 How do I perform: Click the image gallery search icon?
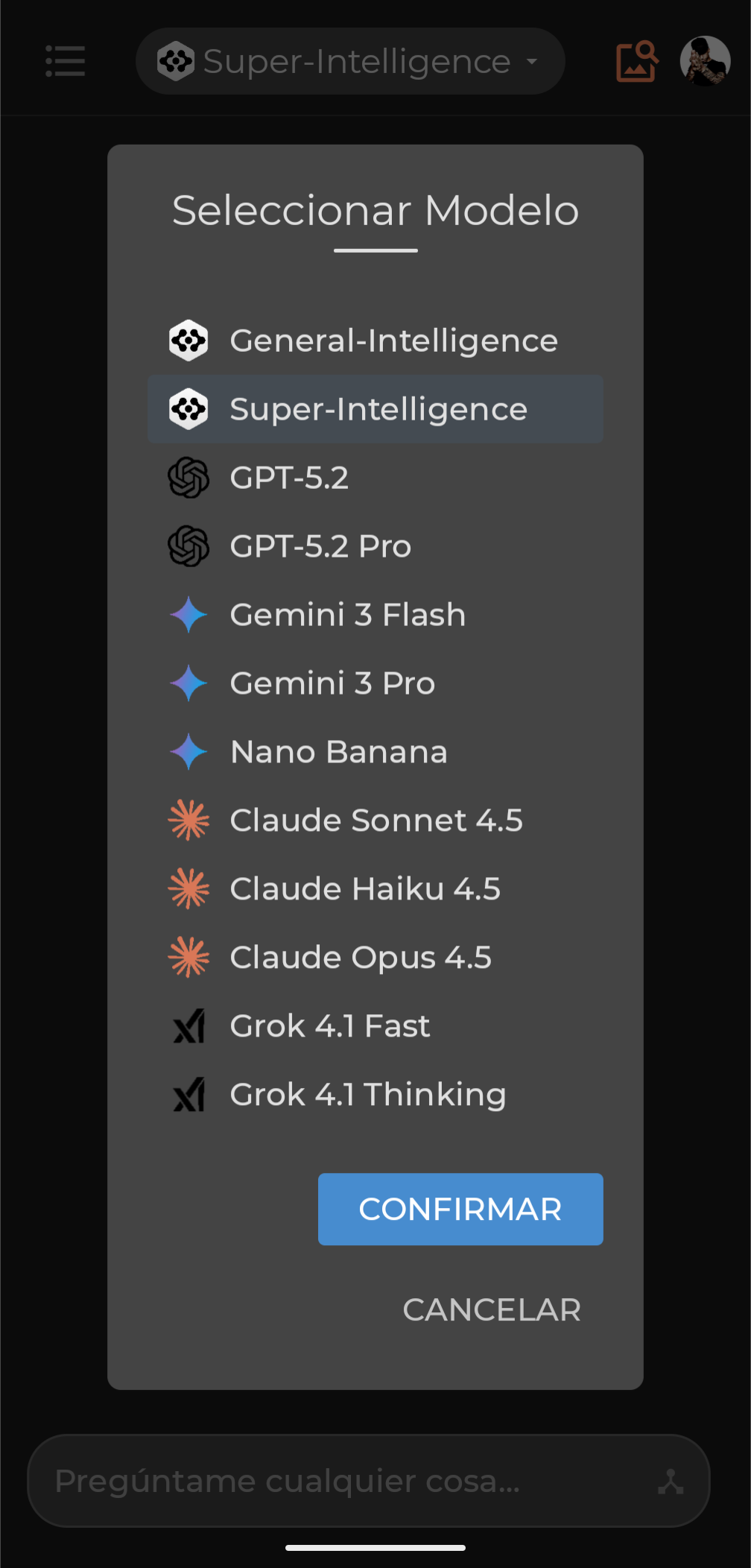click(x=637, y=61)
